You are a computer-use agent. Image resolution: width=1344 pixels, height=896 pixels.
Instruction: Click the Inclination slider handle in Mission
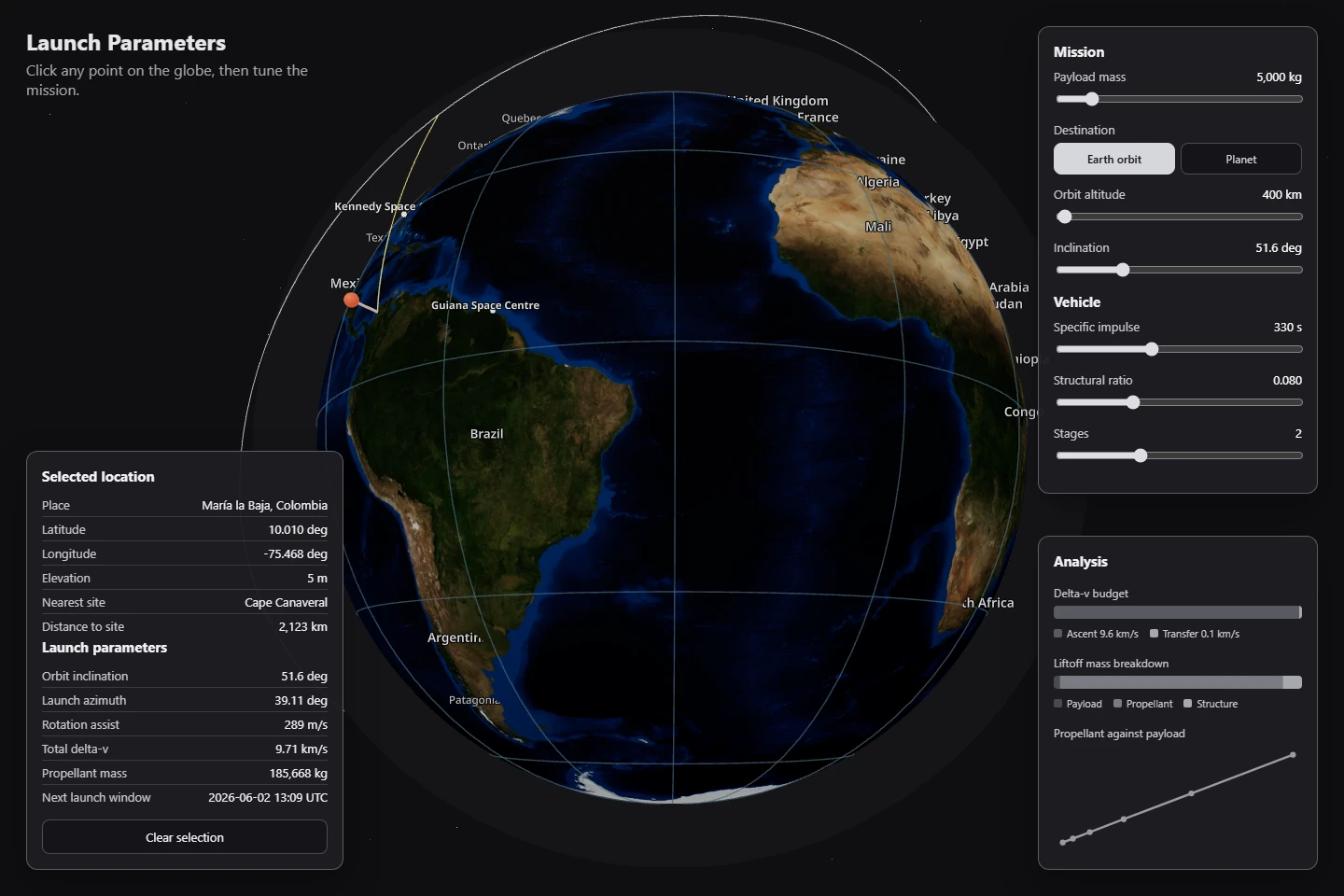pyautogui.click(x=1123, y=270)
